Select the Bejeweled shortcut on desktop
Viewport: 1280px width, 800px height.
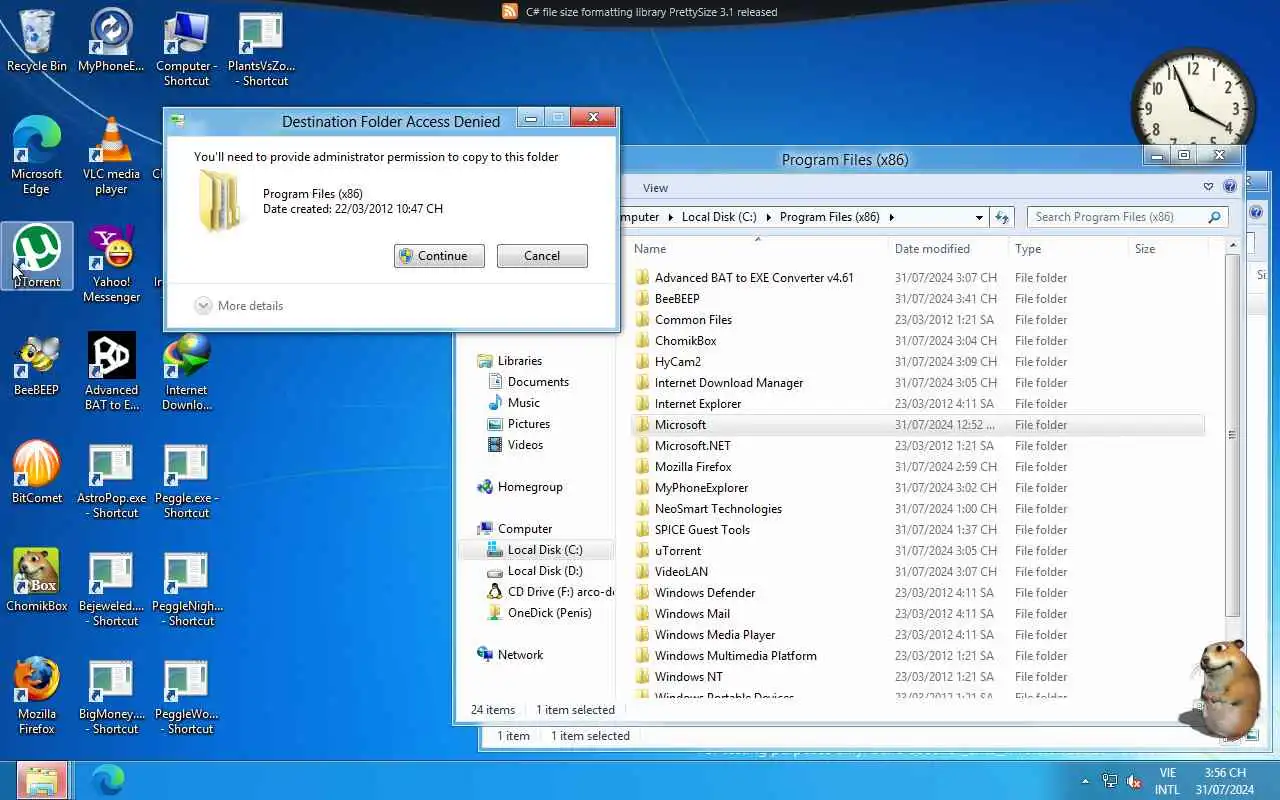pyautogui.click(x=111, y=587)
